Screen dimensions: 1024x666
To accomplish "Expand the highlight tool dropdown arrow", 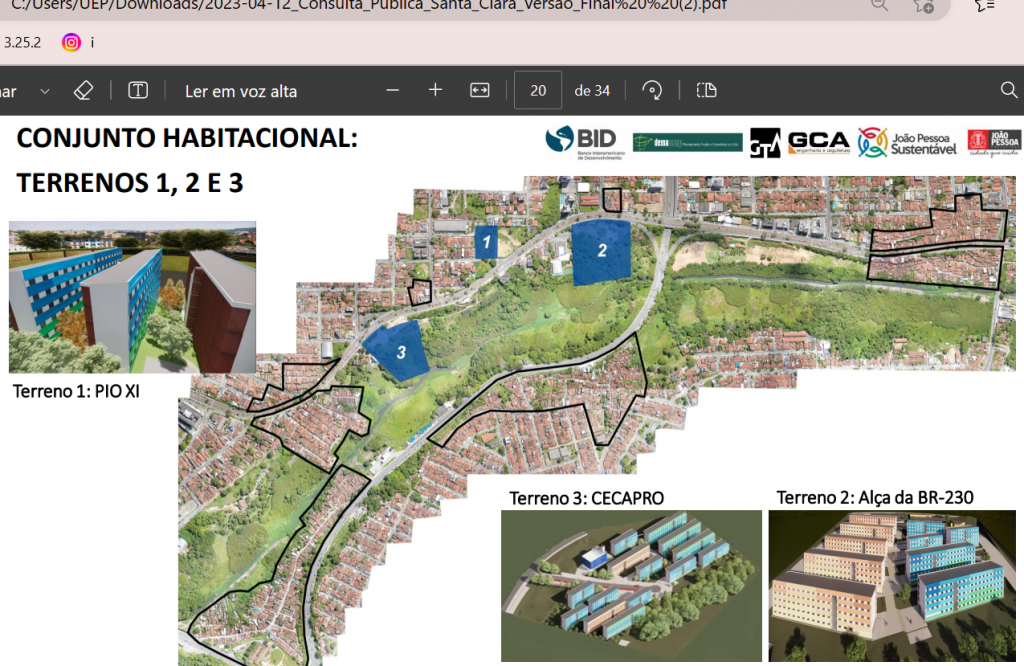I will (45, 91).
